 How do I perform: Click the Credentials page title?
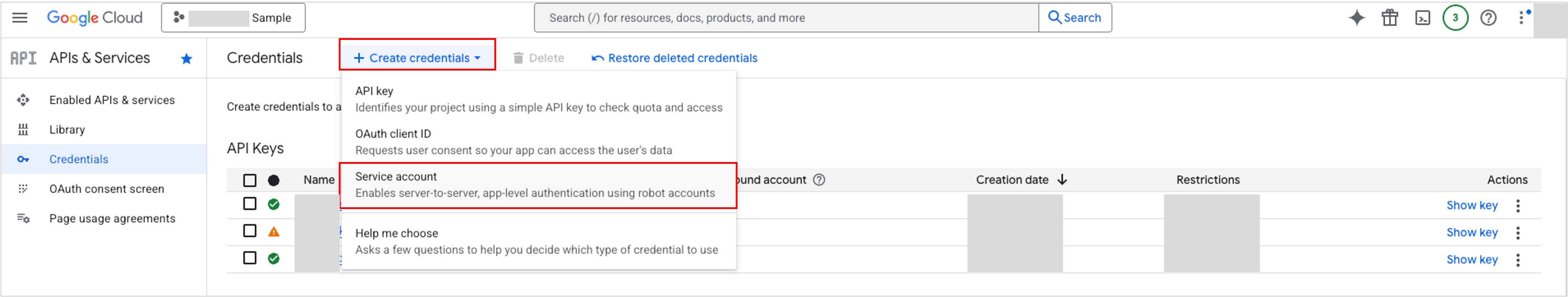point(264,58)
